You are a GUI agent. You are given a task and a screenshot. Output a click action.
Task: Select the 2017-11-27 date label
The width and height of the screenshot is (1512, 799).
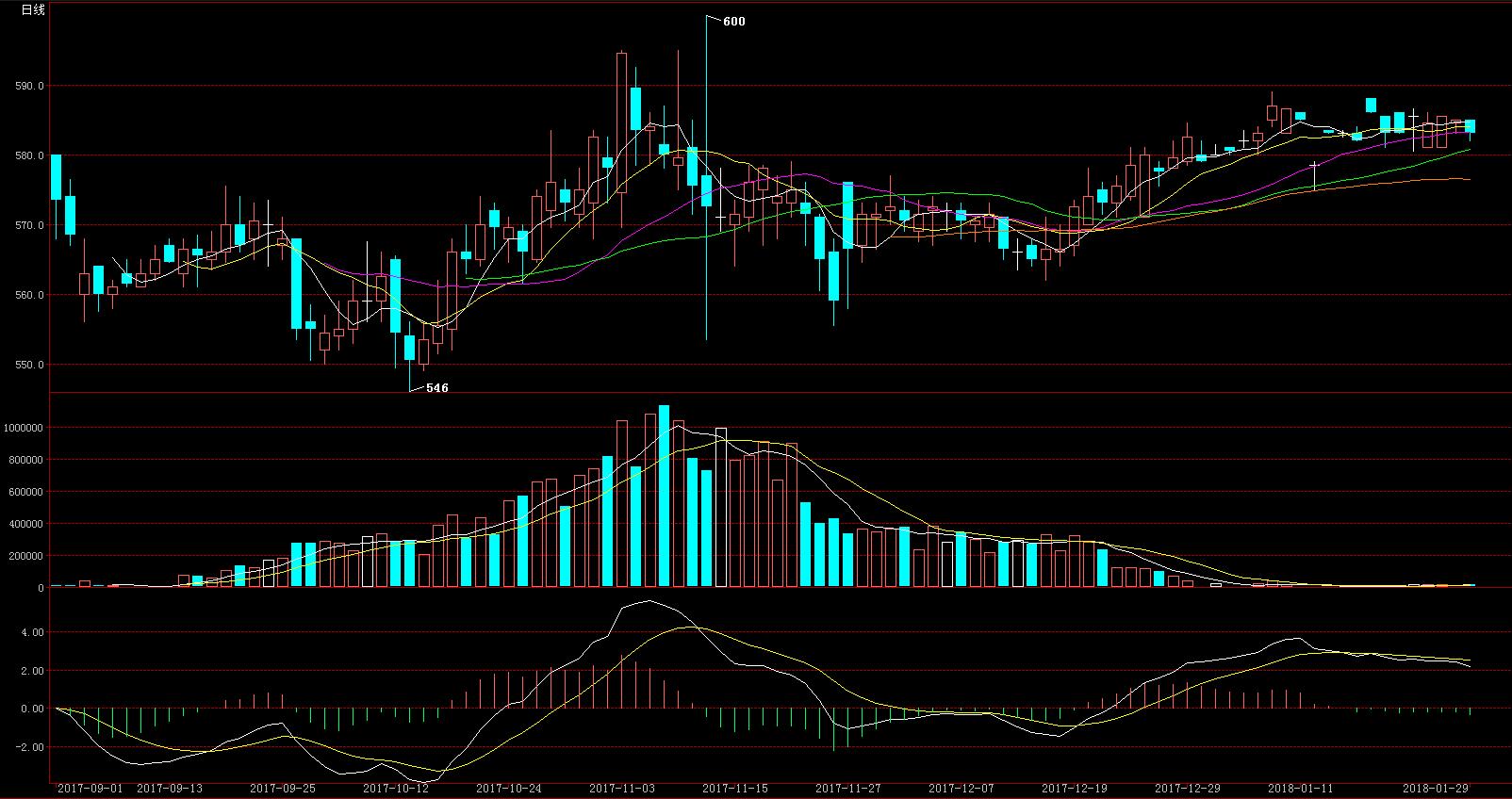coord(848,788)
